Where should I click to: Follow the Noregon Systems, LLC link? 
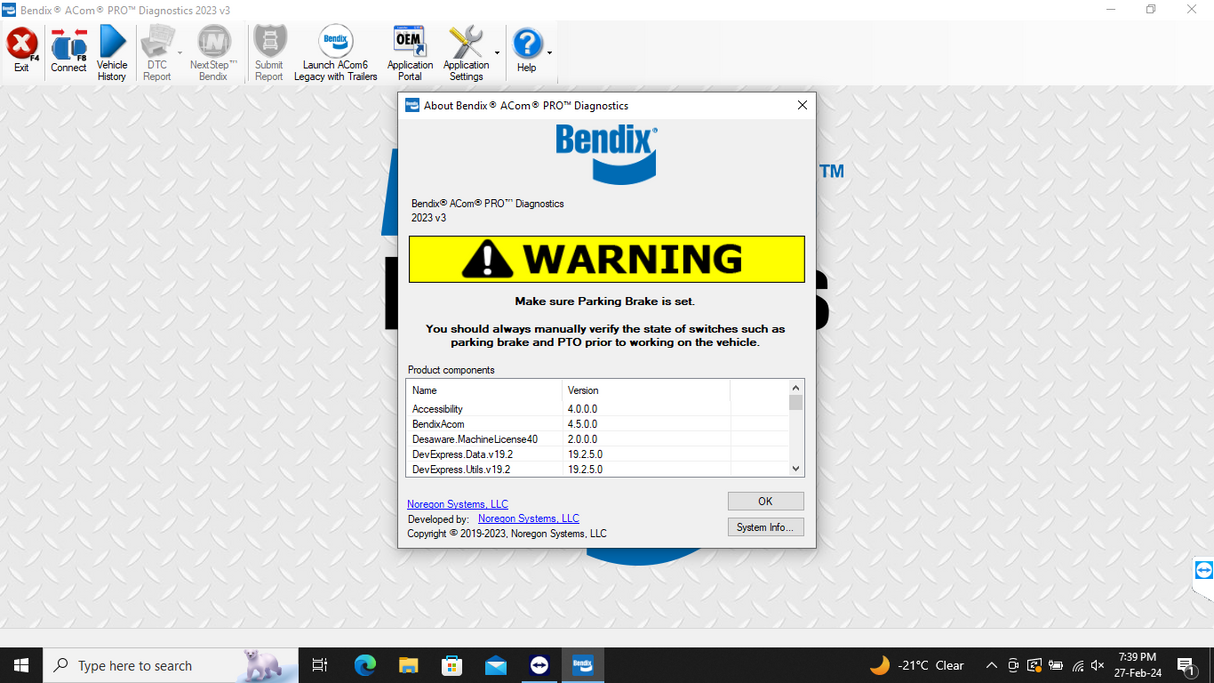457,504
